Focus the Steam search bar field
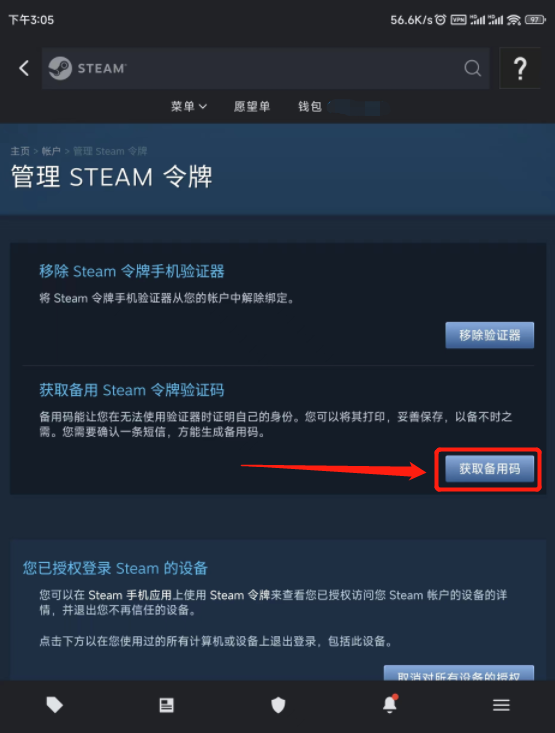Viewport: 555px width, 733px height. (266, 68)
